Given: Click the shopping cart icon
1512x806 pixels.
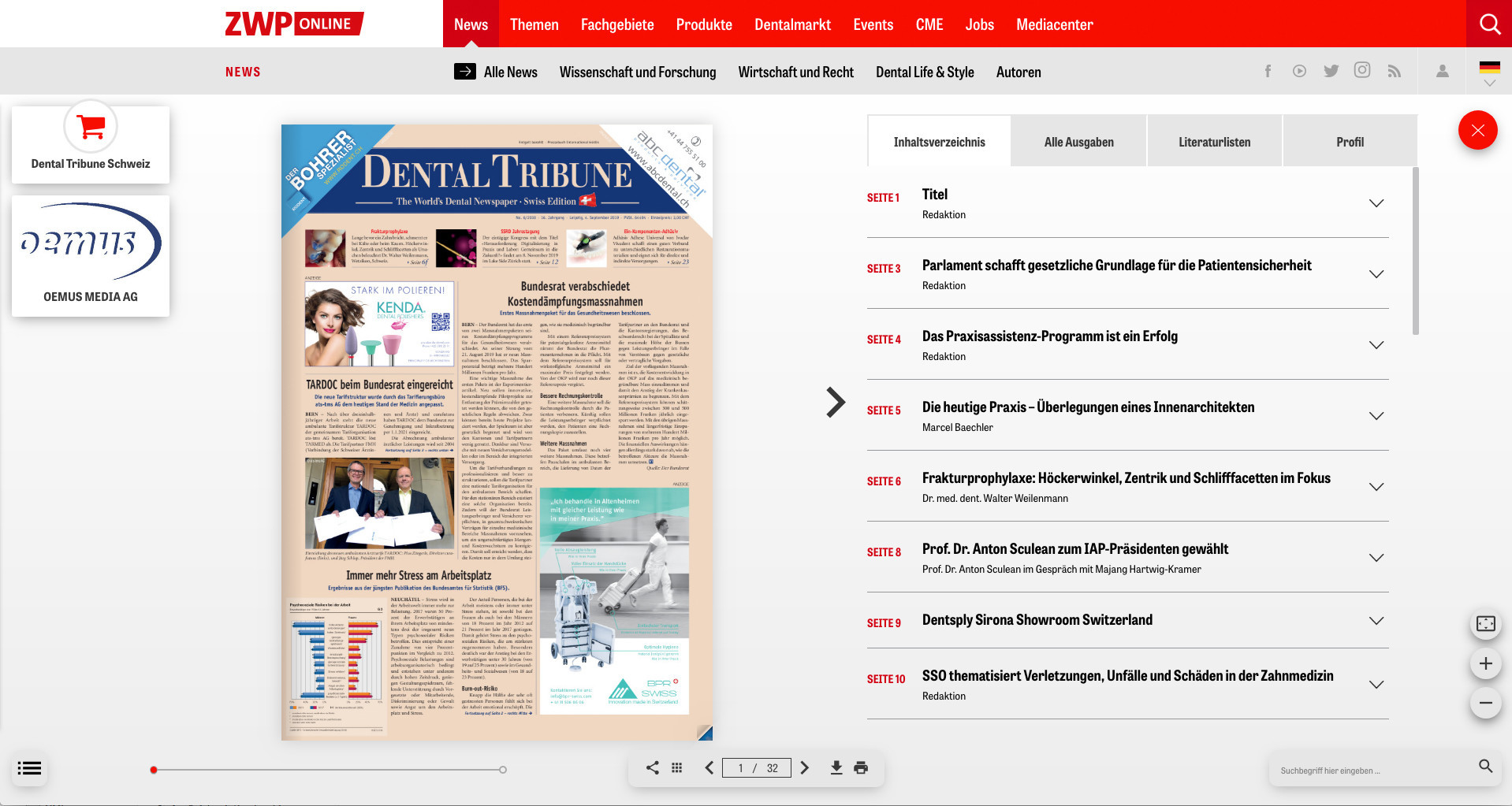Looking at the screenshot, I should click(x=91, y=126).
